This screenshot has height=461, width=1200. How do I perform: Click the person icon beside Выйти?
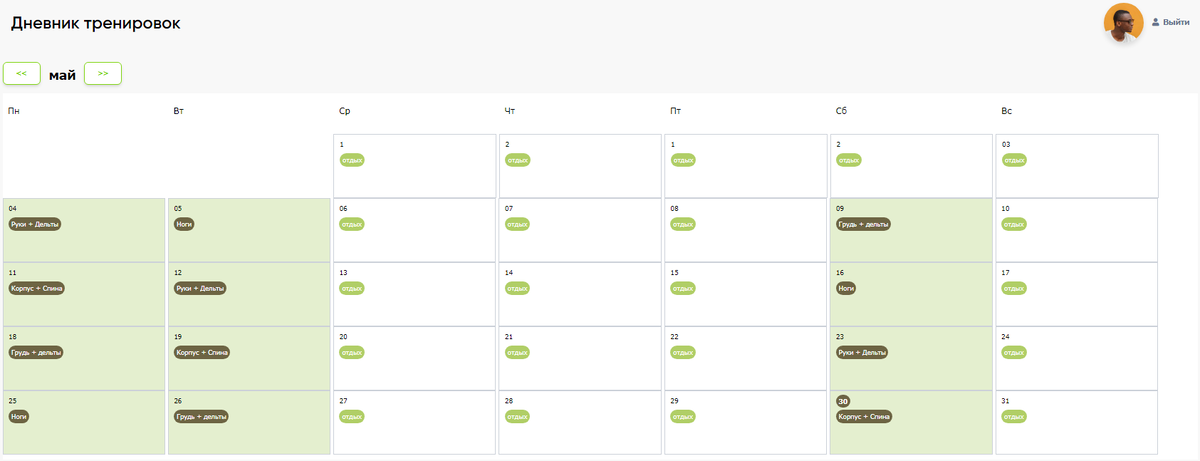[1156, 22]
